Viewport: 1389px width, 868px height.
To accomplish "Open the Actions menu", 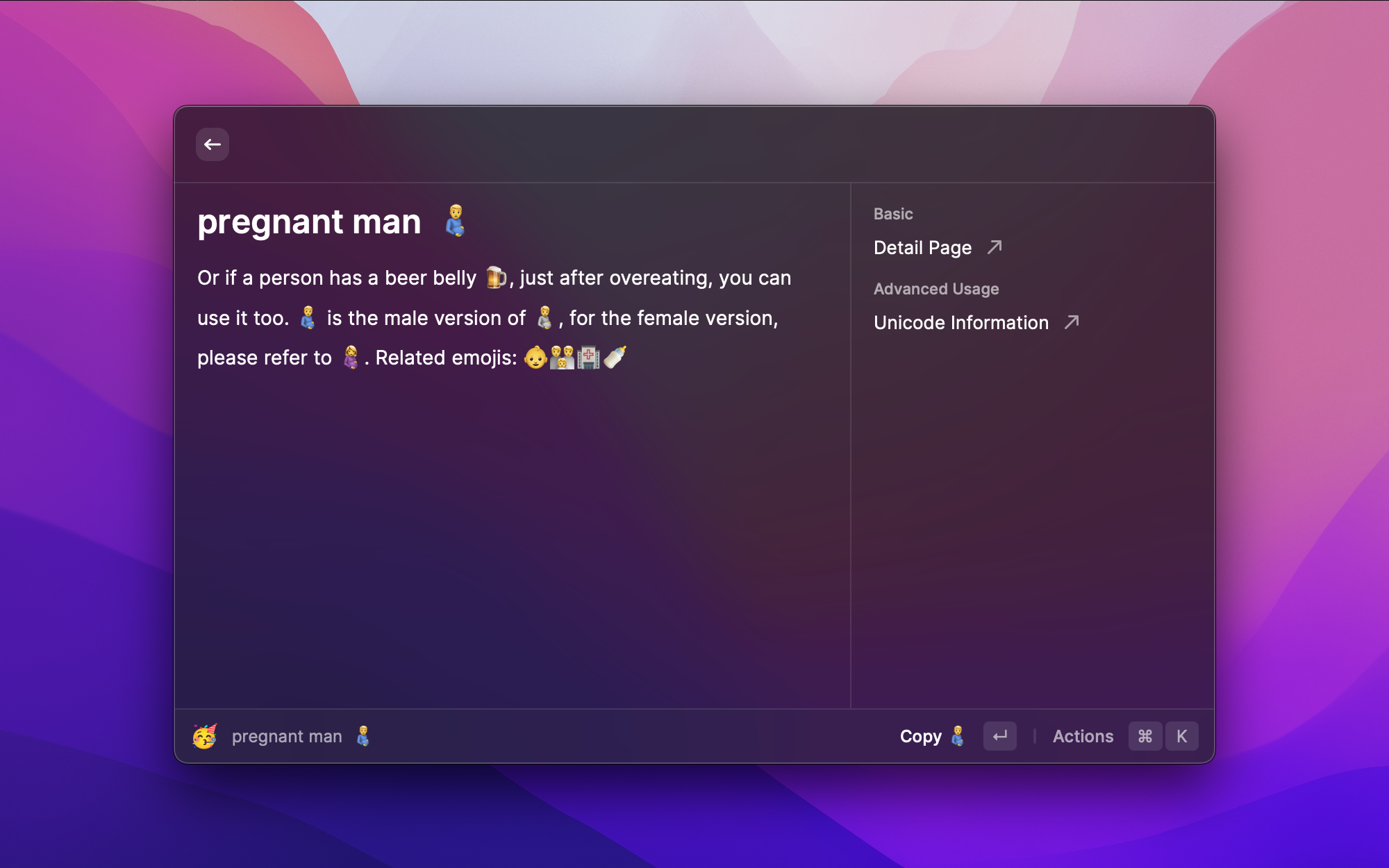I will (x=1083, y=736).
